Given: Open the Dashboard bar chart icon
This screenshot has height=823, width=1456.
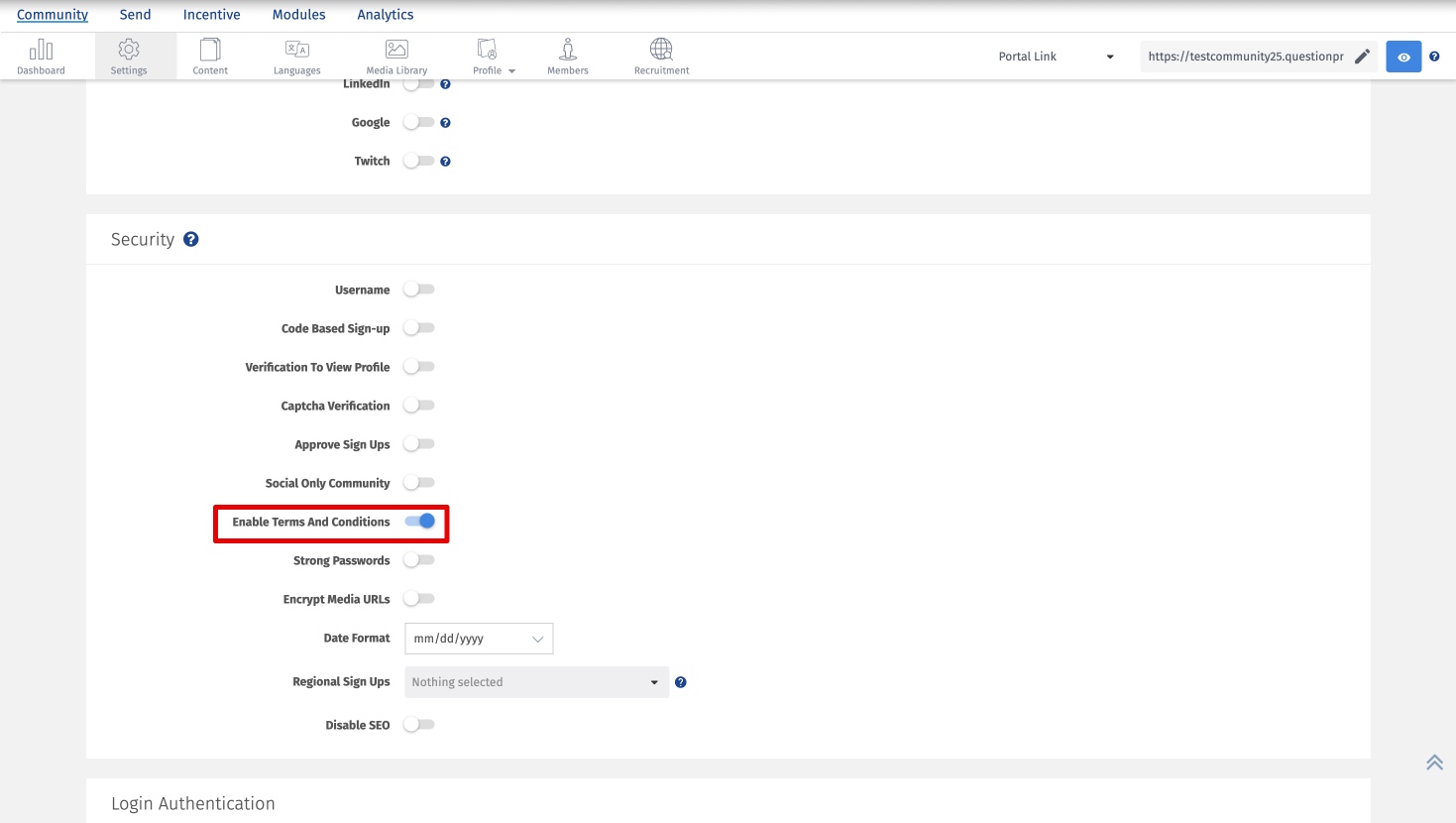Looking at the screenshot, I should click(x=41, y=50).
